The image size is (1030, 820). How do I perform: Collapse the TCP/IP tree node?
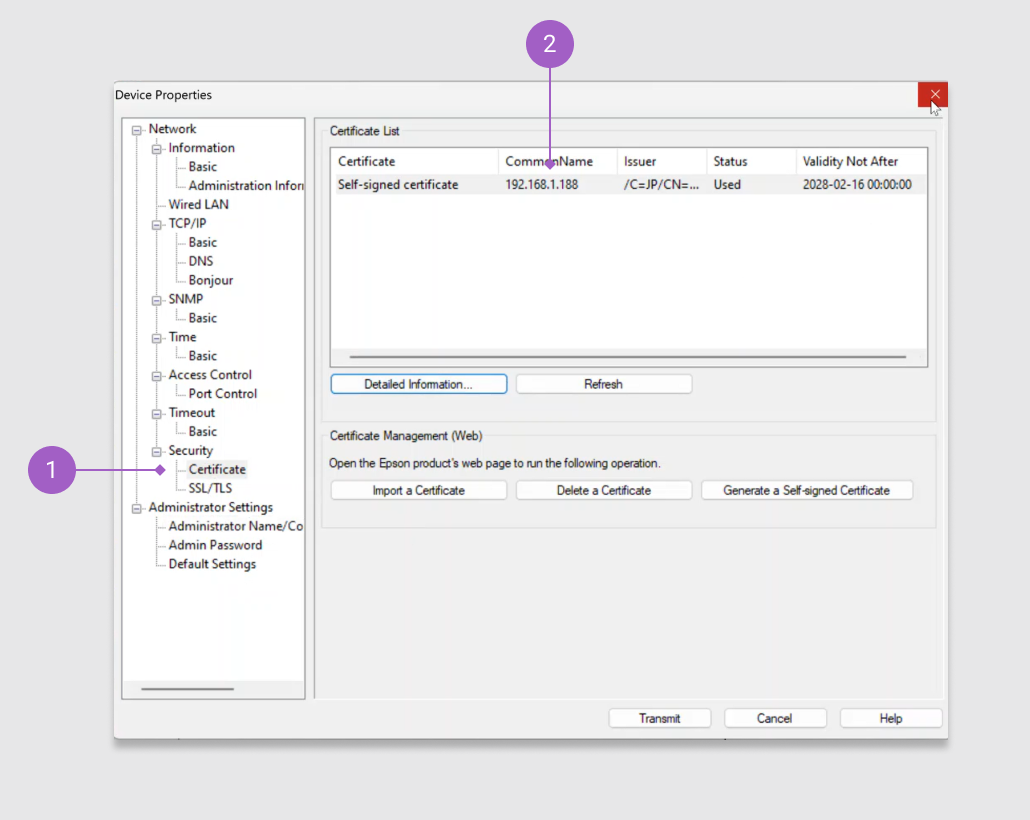(x=156, y=225)
